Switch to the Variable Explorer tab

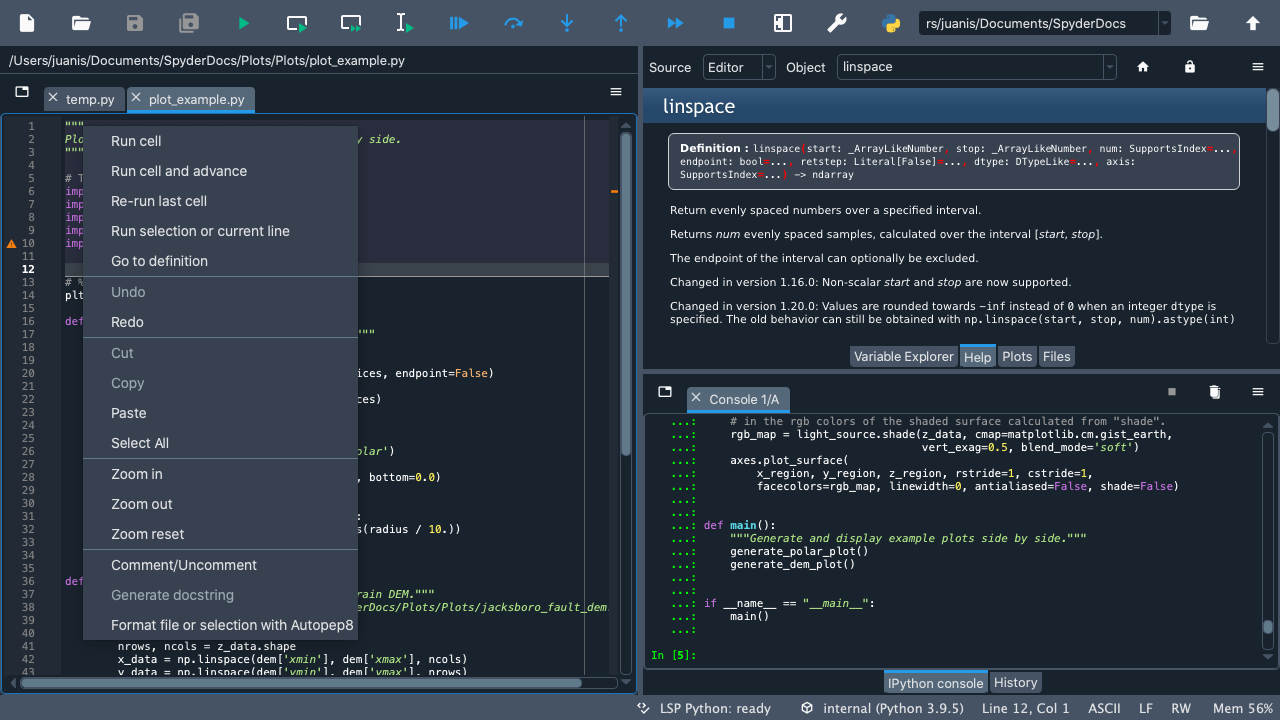(903, 357)
